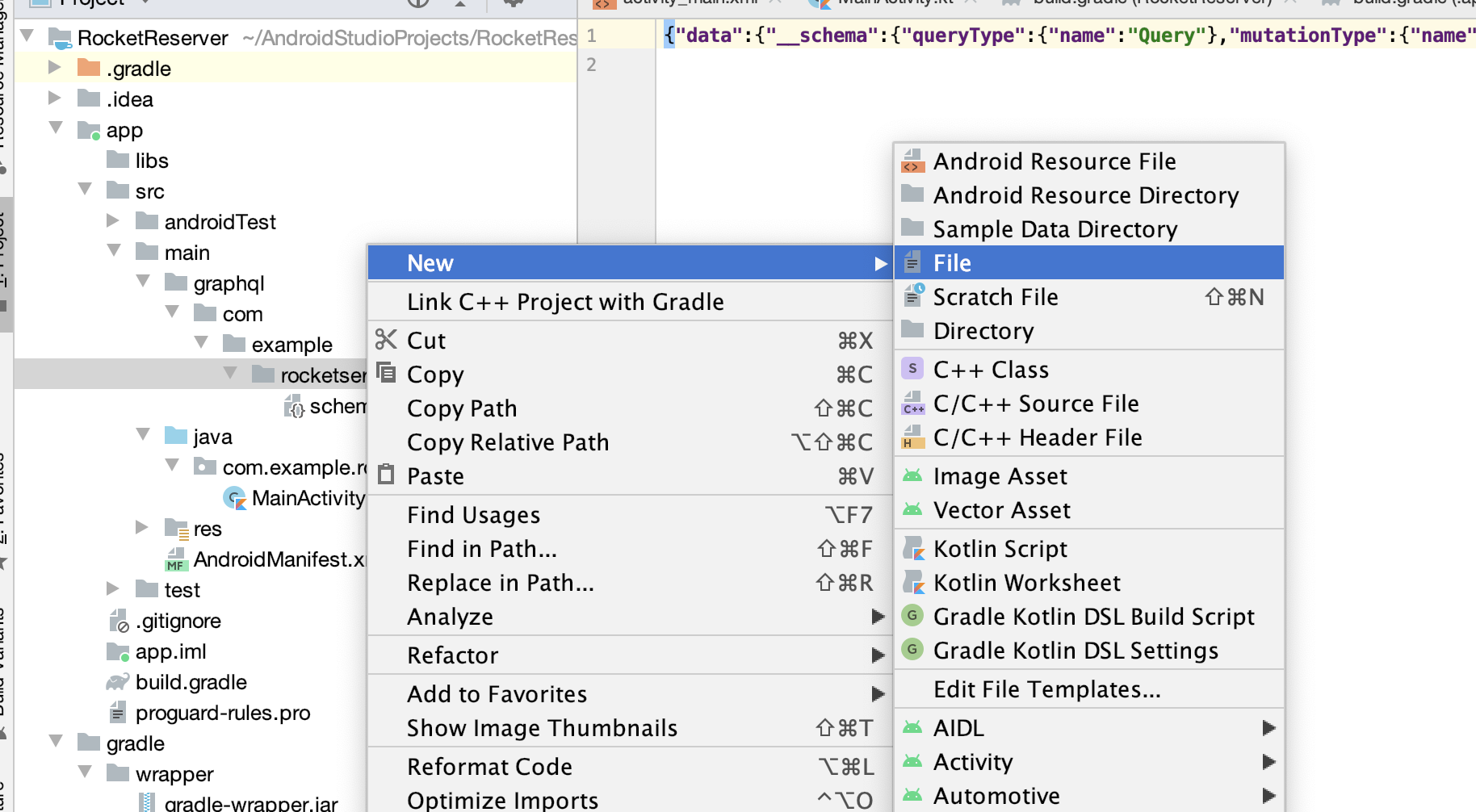The width and height of the screenshot is (1476, 812).
Task: Click the Gradle Kotlin DSL Settings icon
Action: [912, 650]
